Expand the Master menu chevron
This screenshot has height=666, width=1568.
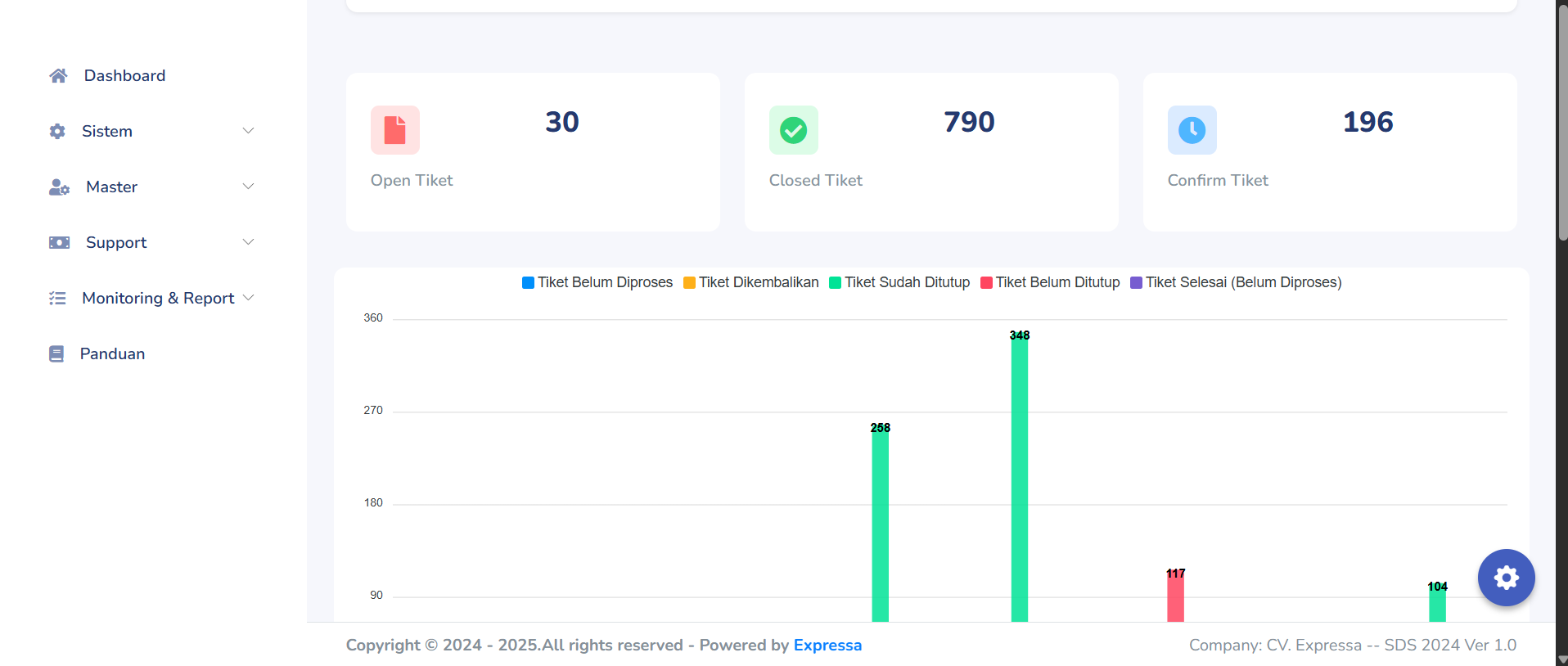click(248, 187)
